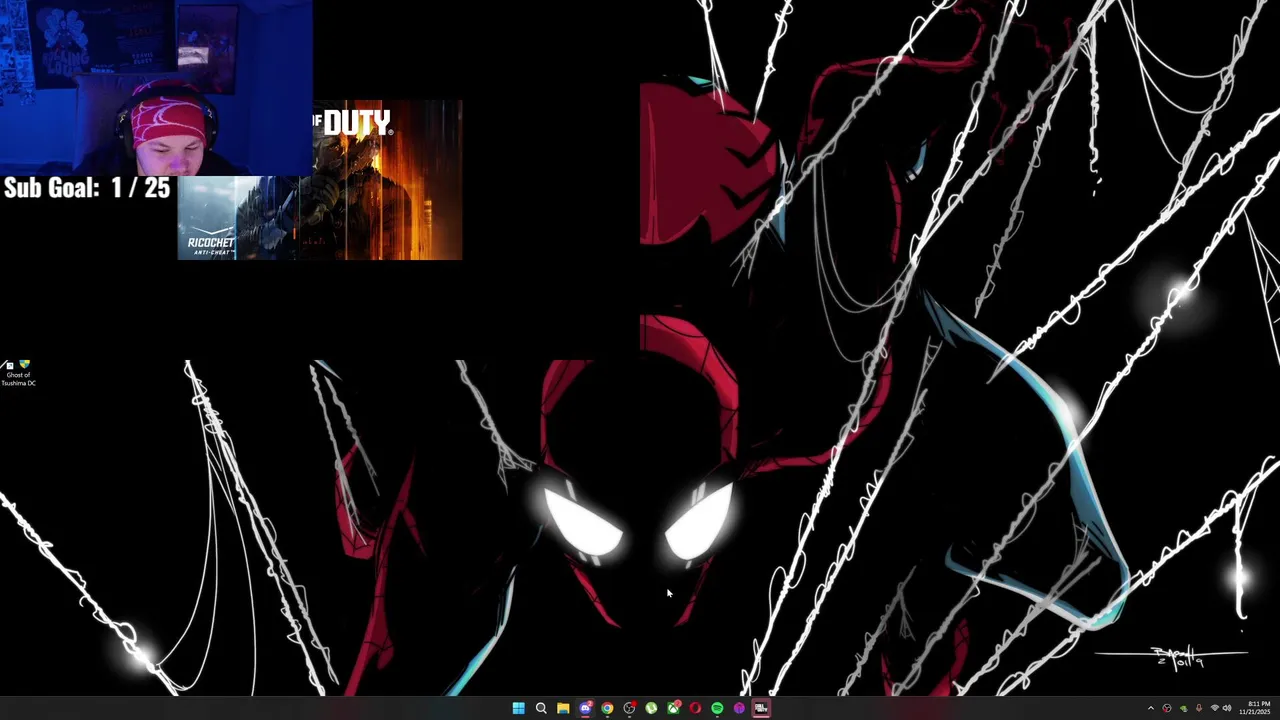Image resolution: width=1280 pixels, height=720 pixels.
Task: Open the Xbox app taskbar icon
Action: (x=673, y=708)
